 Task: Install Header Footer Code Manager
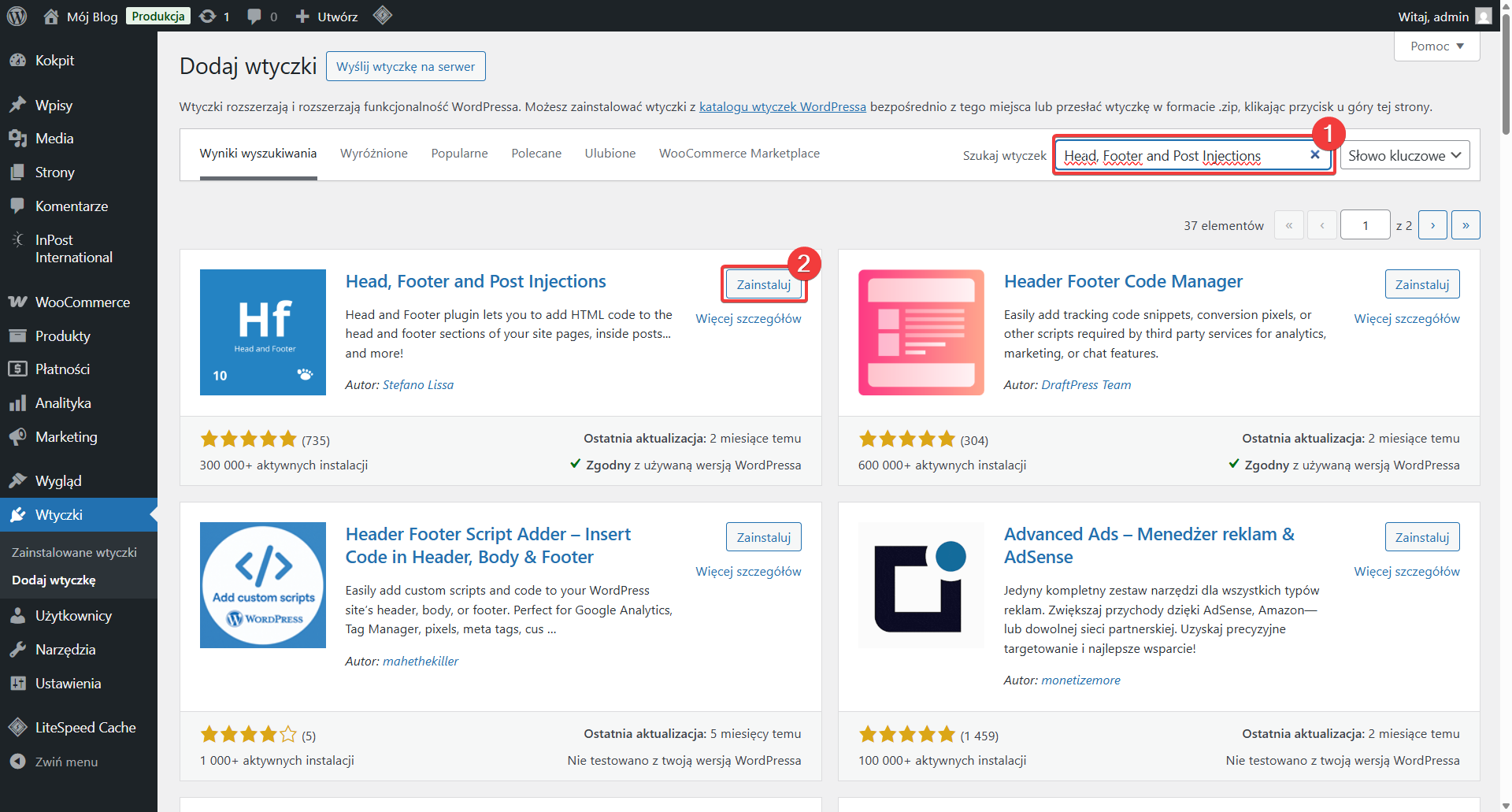[1422, 284]
